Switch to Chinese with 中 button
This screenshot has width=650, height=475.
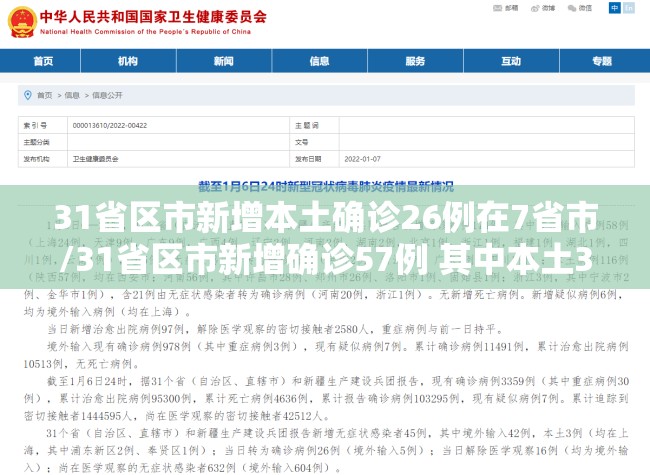pos(615,8)
